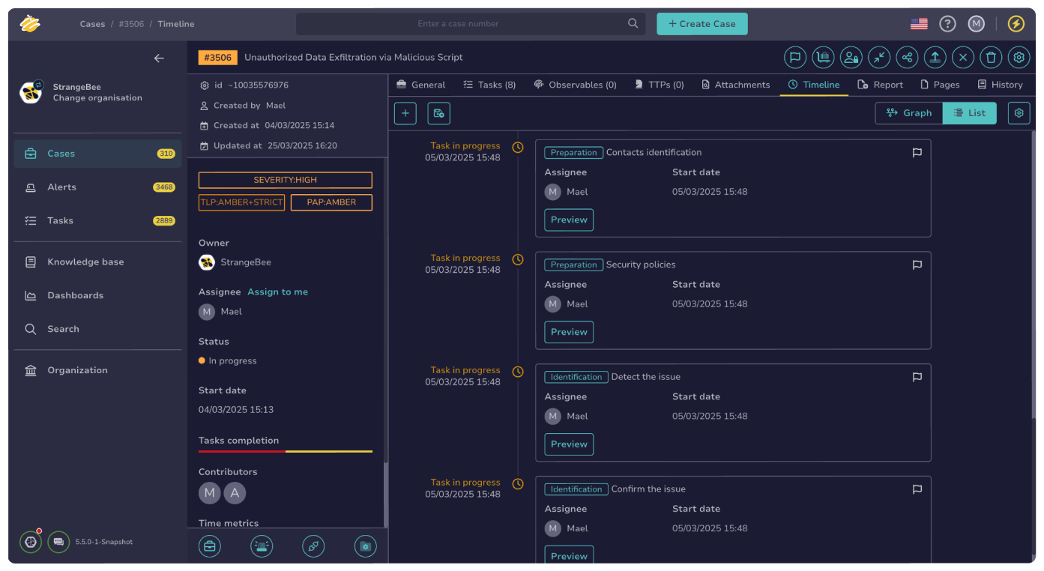Open Organization in sidebar

point(98,370)
